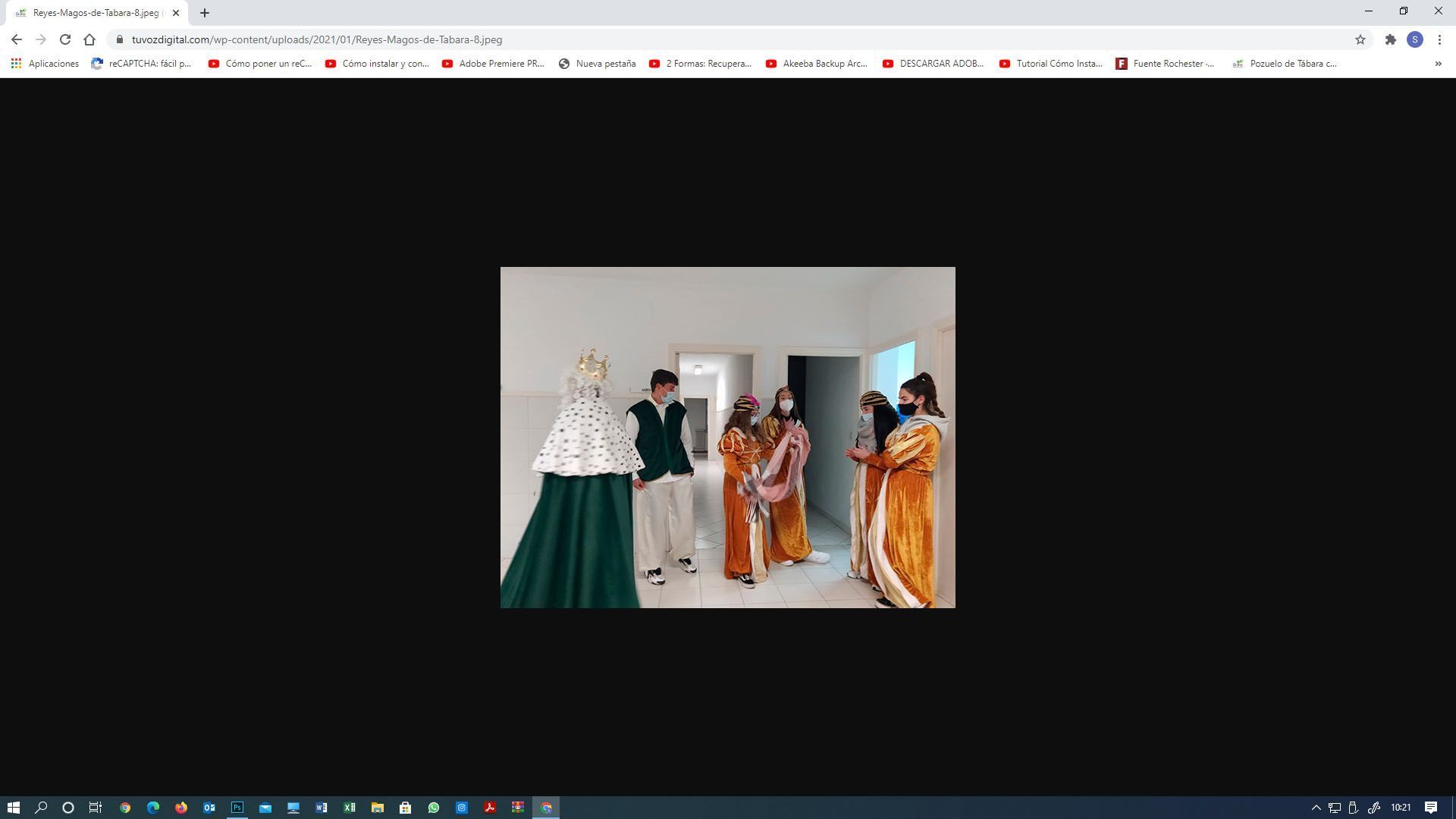Open the Tutorial Cómo Insta... bookmark

(x=1051, y=64)
